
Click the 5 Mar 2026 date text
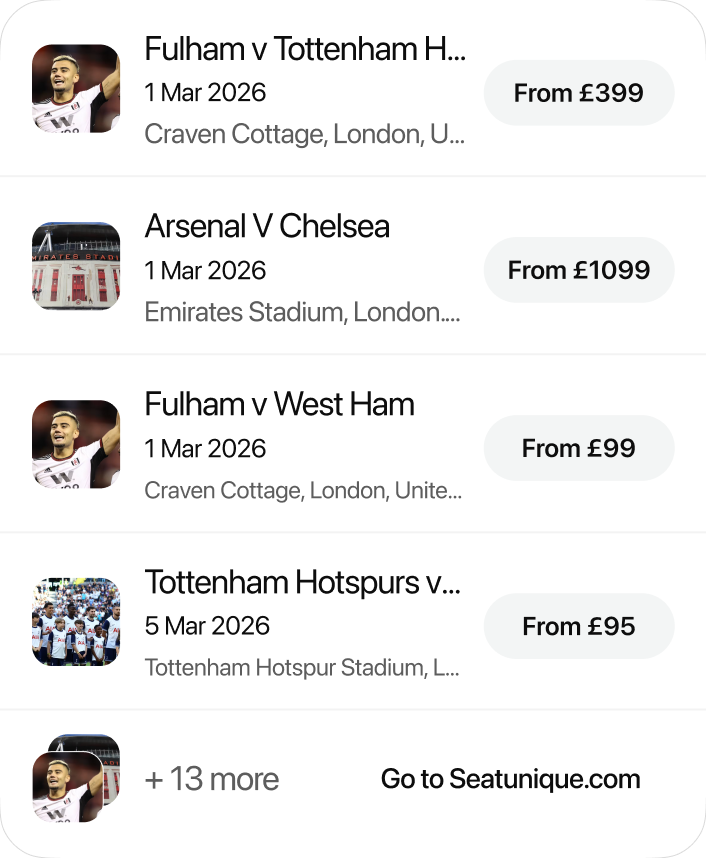tap(207, 626)
